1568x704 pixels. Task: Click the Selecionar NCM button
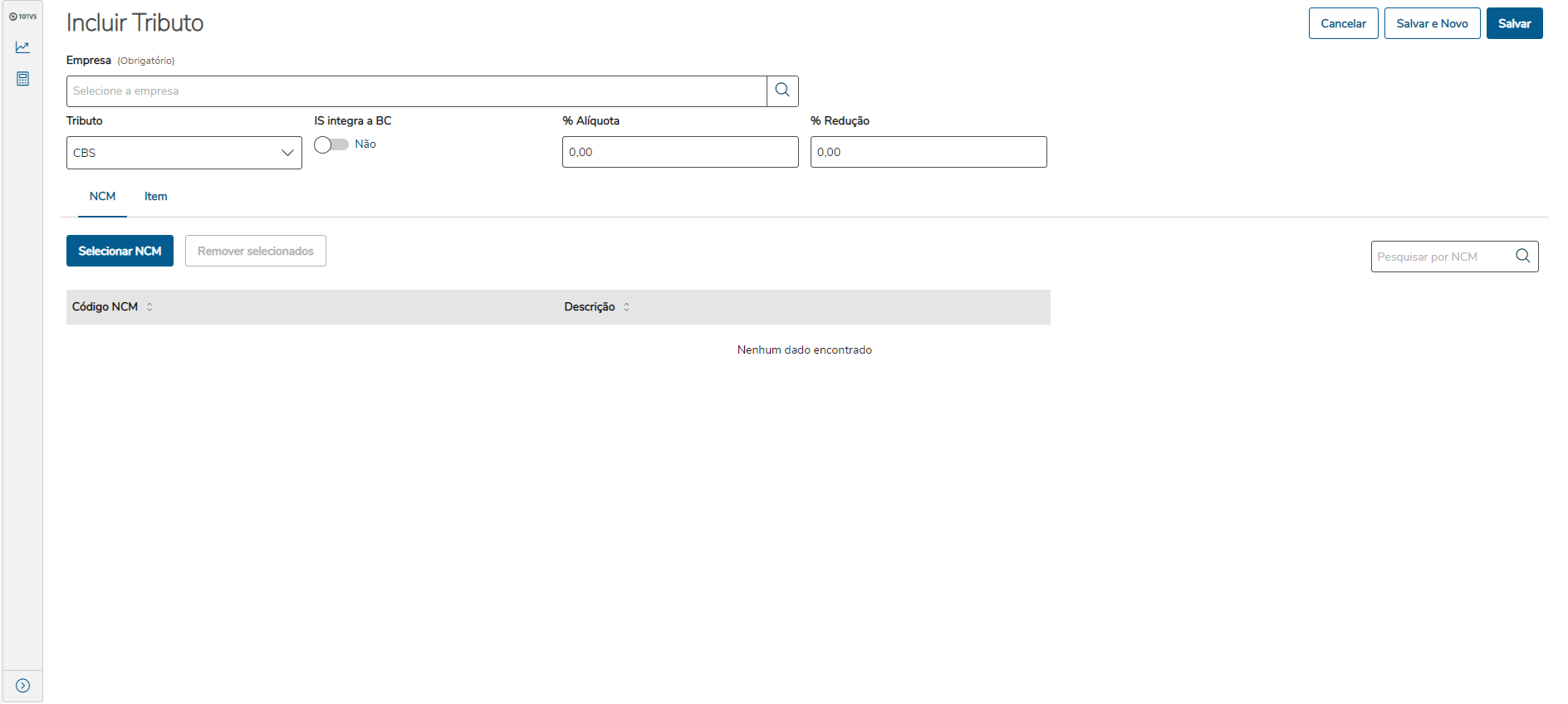pos(120,251)
